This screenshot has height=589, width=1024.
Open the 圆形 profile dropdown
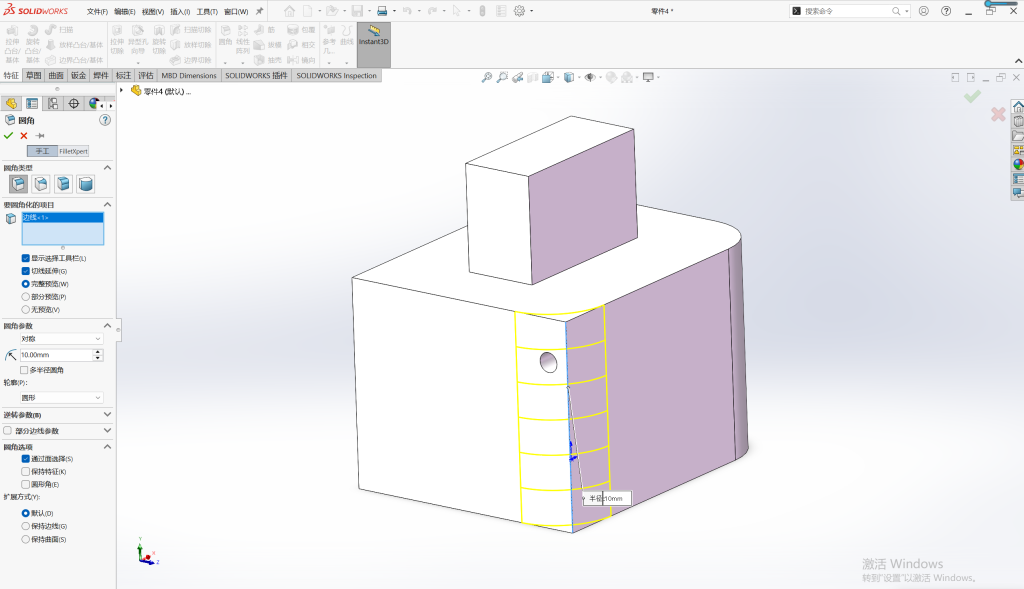(x=61, y=398)
